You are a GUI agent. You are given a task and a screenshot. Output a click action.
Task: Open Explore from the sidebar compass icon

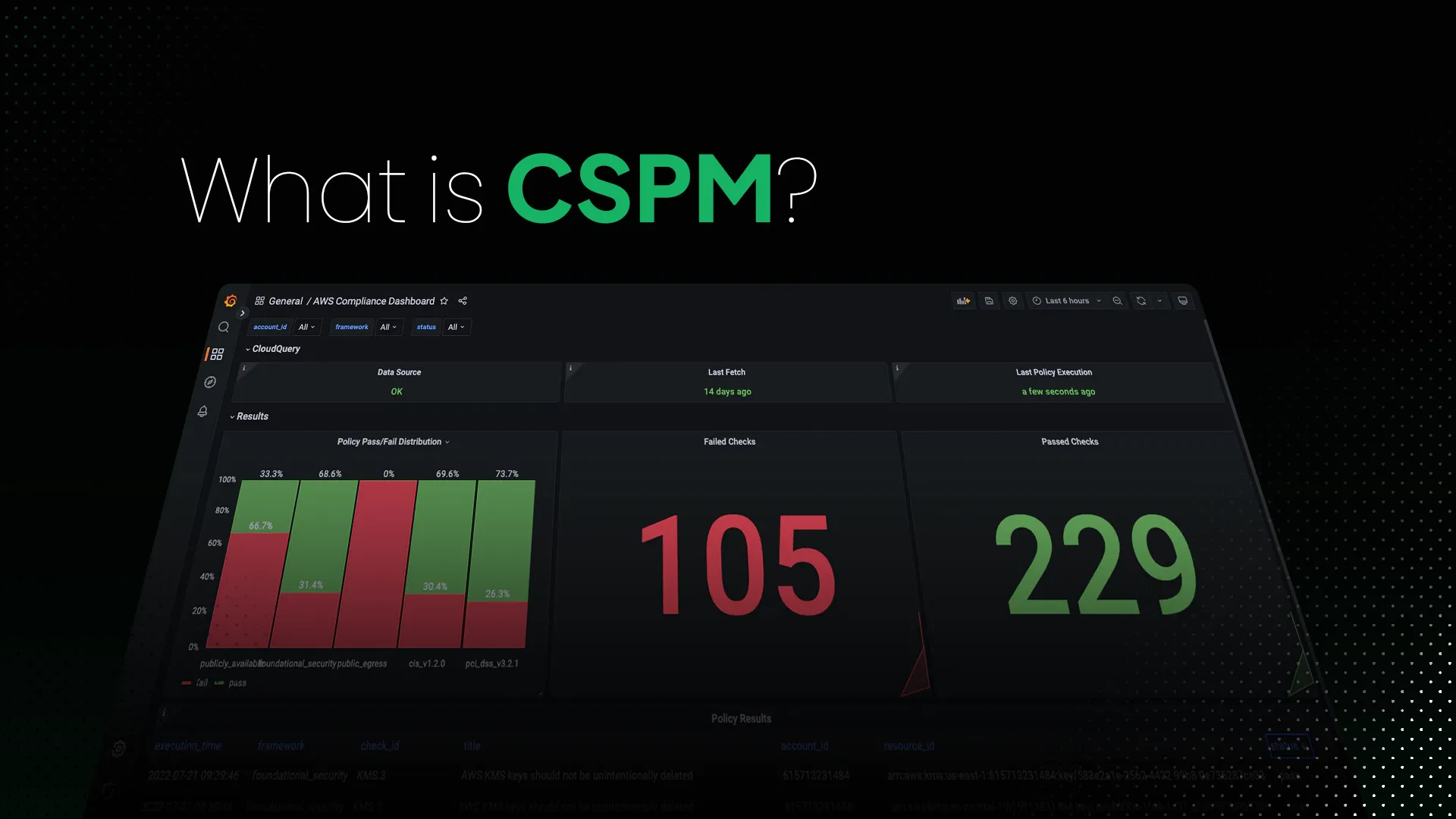(210, 381)
